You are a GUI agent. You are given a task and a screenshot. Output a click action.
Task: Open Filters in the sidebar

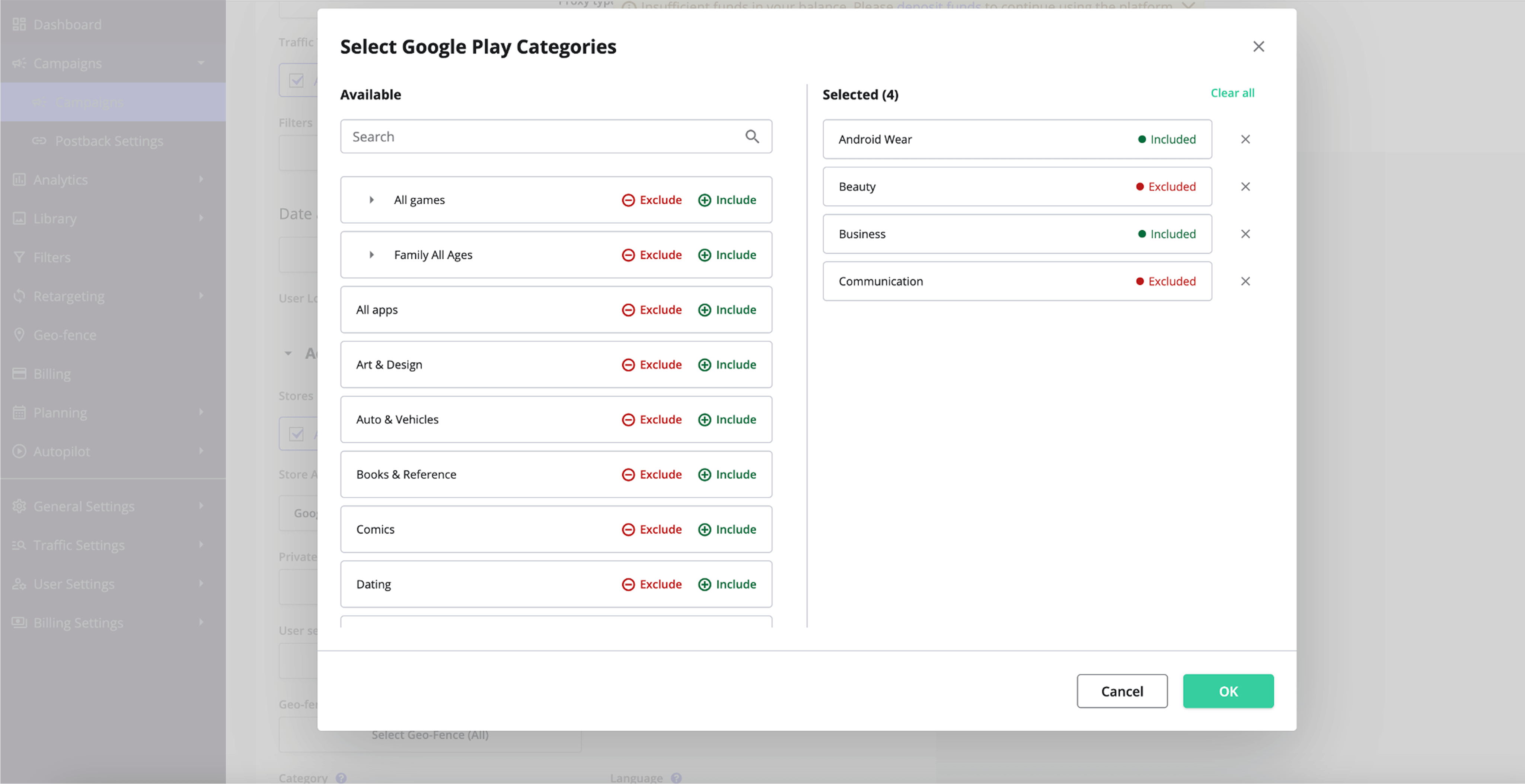pyautogui.click(x=112, y=257)
